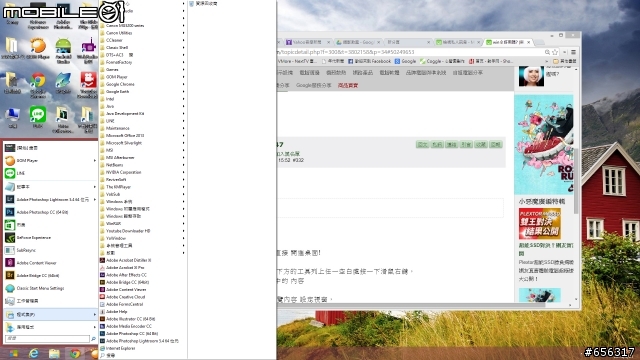Expand the CCleaner program folder
Viewport: 640px width, 360px height.
tap(142, 40)
